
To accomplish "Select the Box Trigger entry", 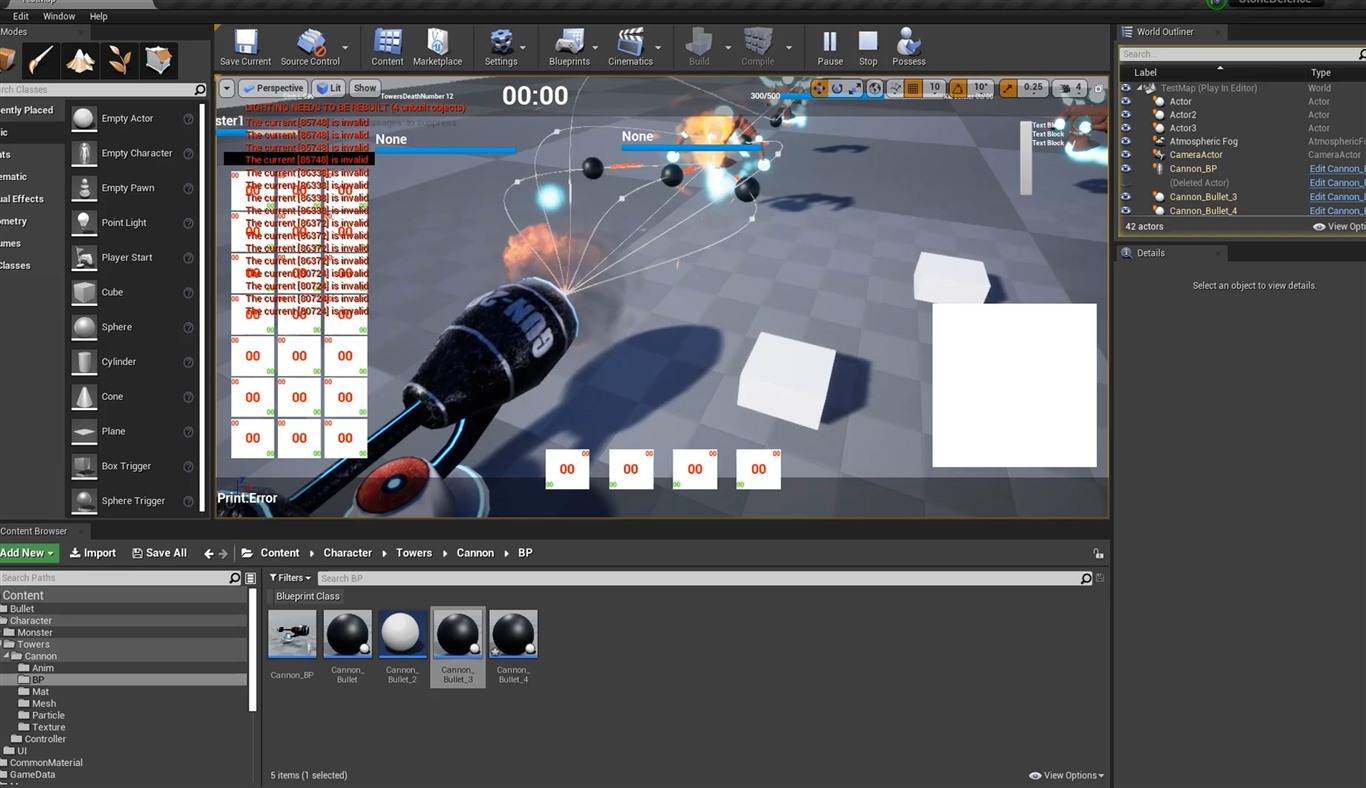I will coord(134,466).
